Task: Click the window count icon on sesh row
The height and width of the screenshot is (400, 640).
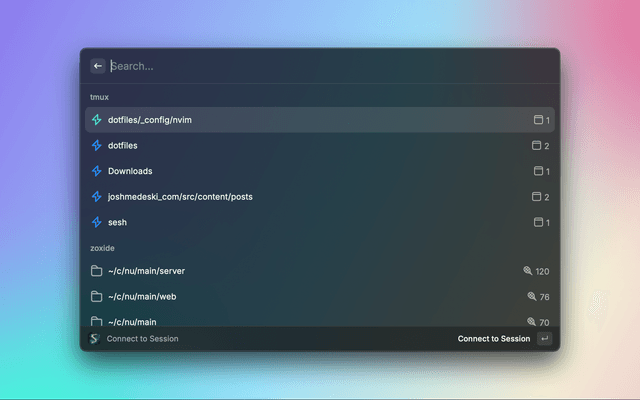Action: (537, 222)
